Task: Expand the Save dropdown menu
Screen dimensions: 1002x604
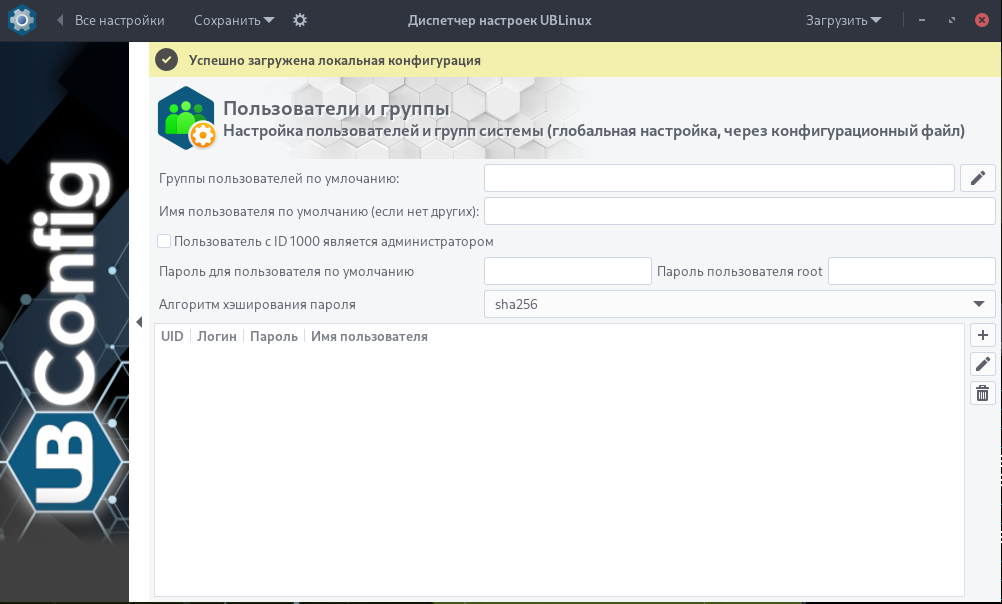Action: (x=233, y=20)
